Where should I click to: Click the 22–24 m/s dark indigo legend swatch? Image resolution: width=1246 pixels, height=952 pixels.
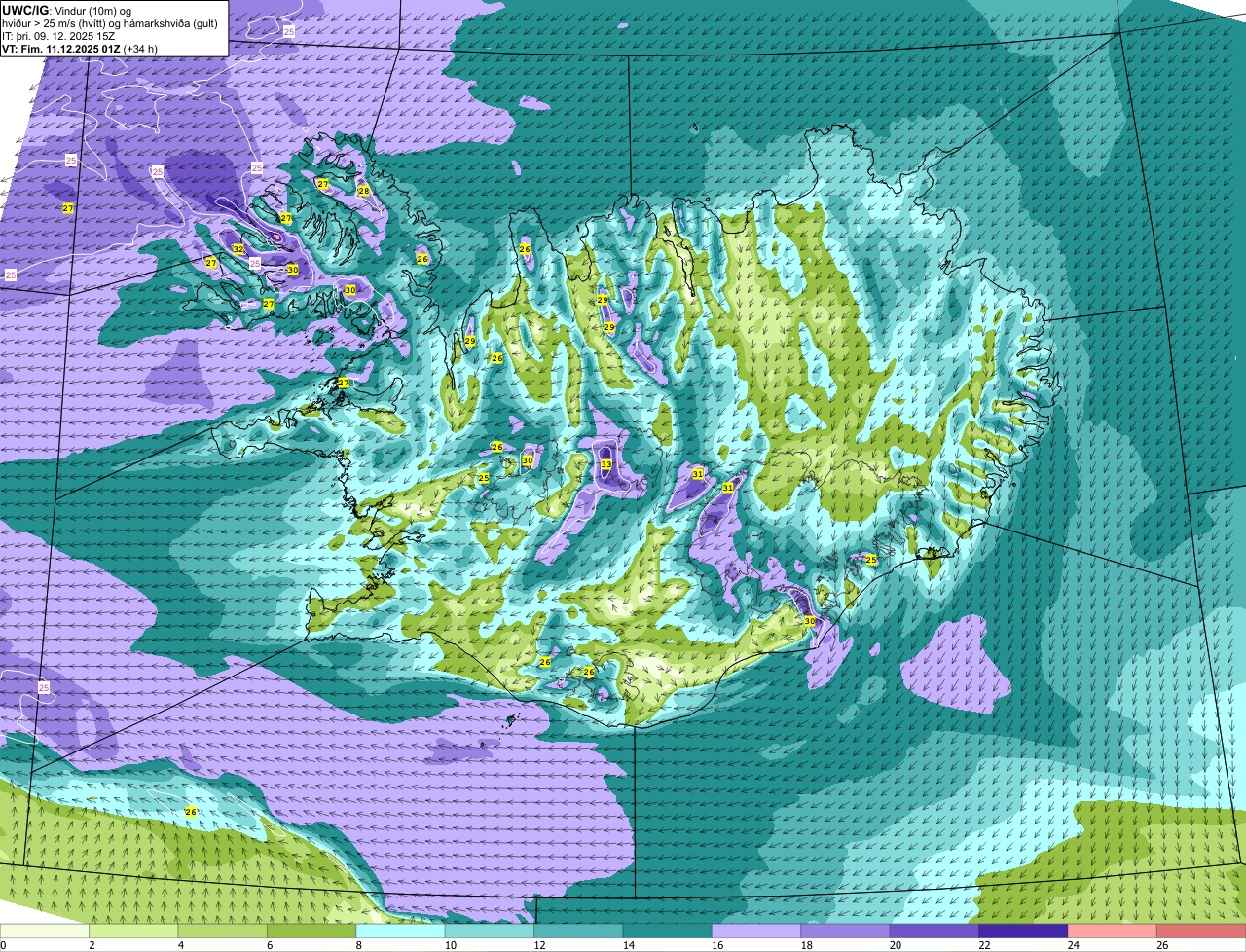click(1023, 932)
